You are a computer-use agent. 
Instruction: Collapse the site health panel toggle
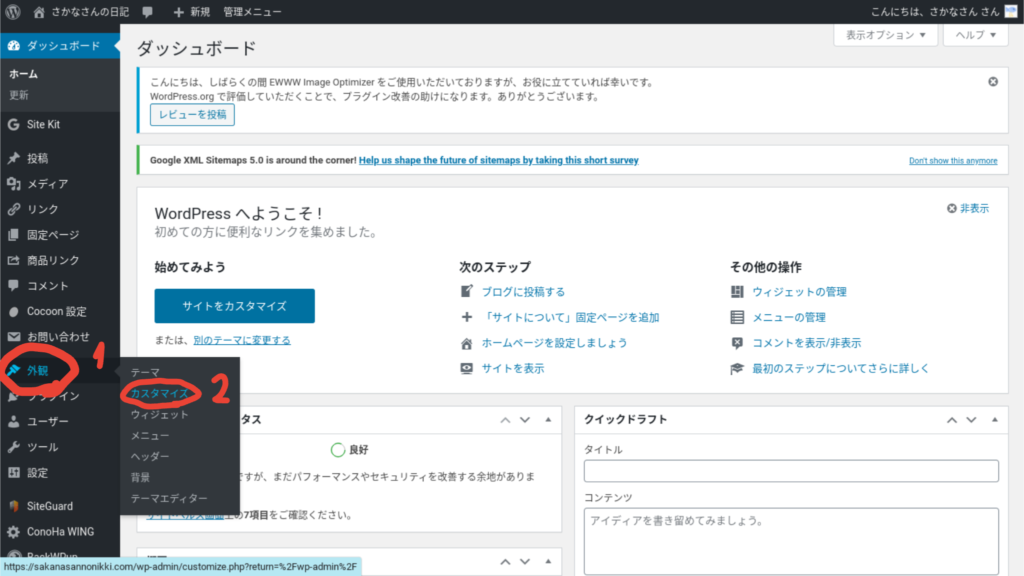[x=548, y=420]
